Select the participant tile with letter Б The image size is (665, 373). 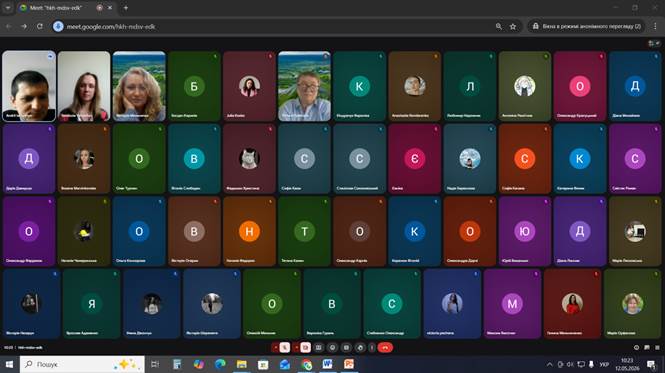click(x=194, y=86)
